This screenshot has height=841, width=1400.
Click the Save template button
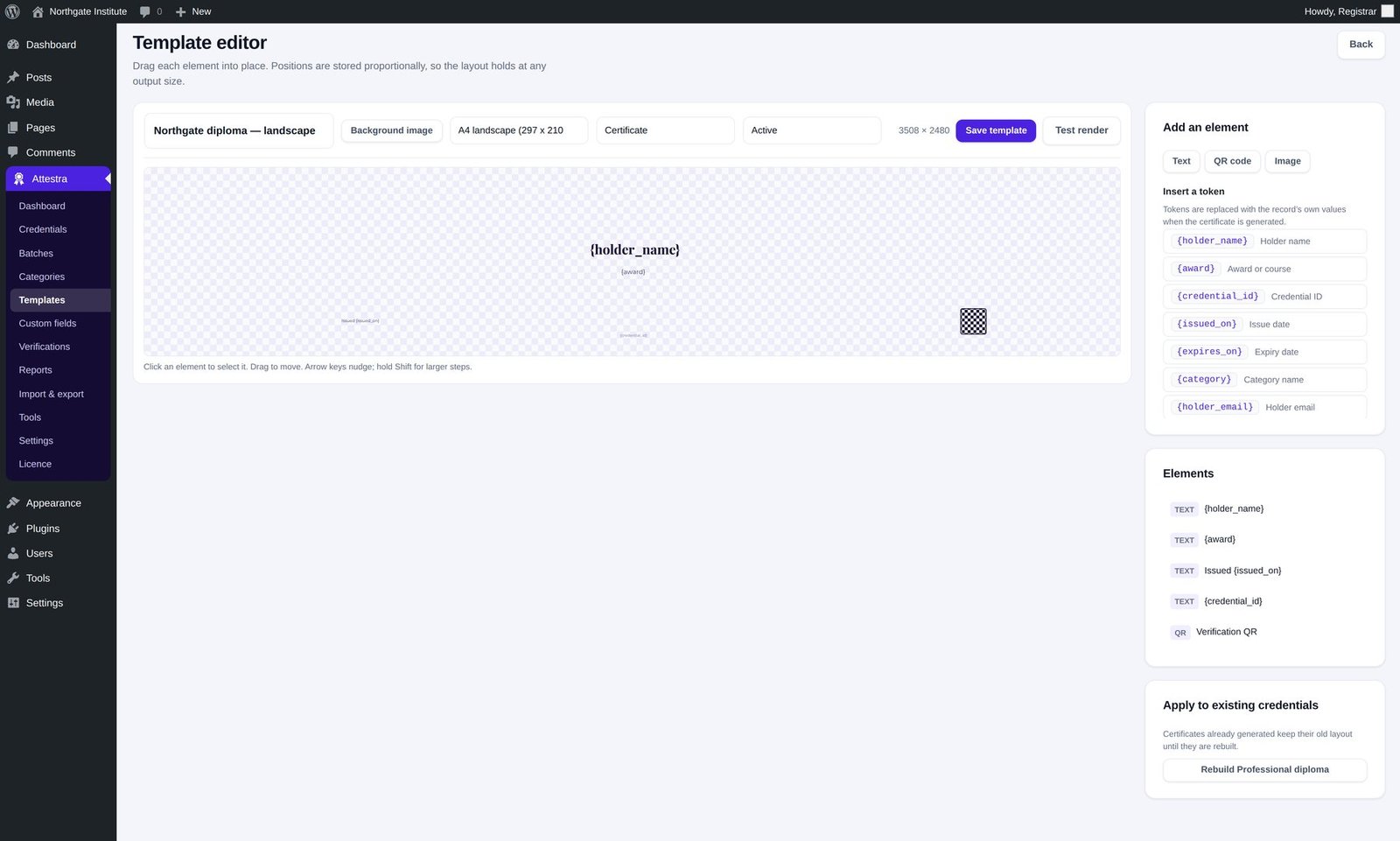(x=996, y=130)
